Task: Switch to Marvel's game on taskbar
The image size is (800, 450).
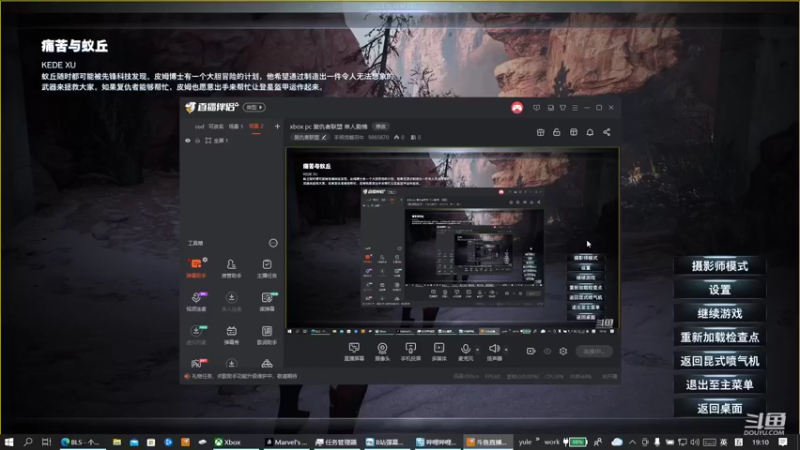Action: [286, 442]
